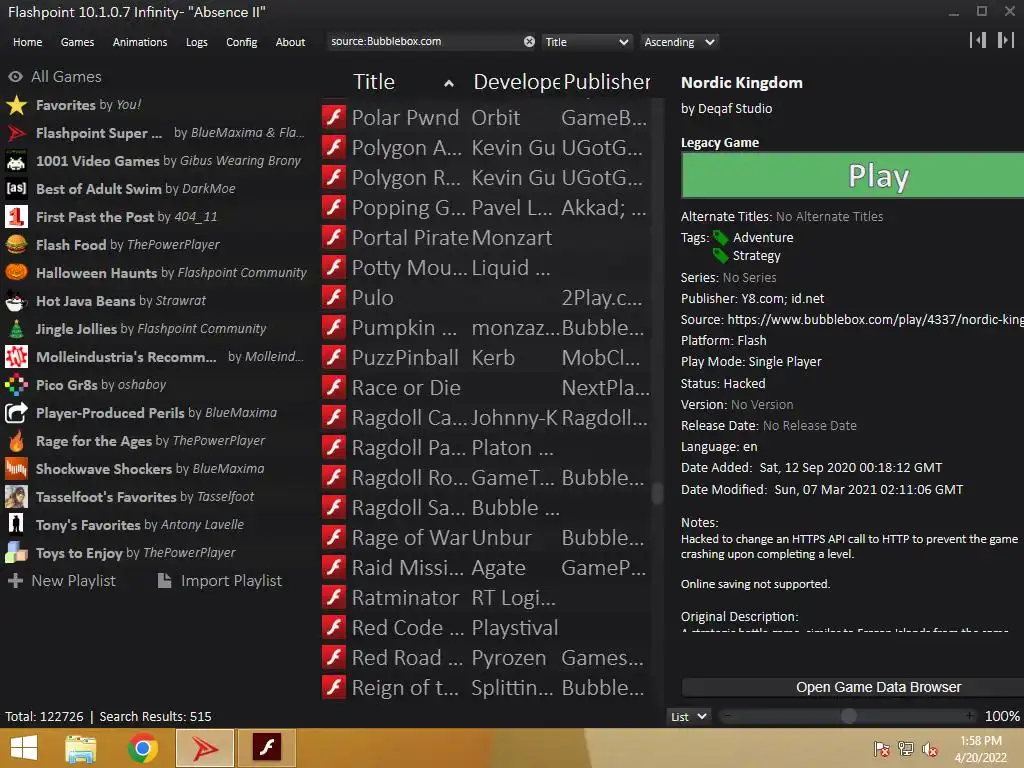Image resolution: width=1024 pixels, height=768 pixels.
Task: Select the PuzzPinball game row
Action: [x=486, y=357]
